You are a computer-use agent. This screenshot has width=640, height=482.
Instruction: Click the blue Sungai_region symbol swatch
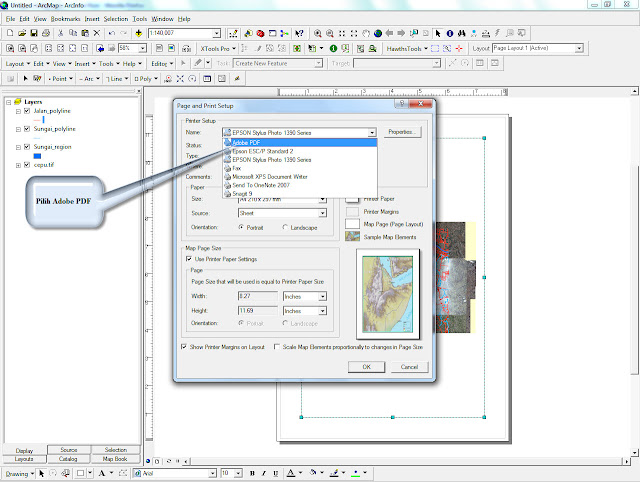37,156
